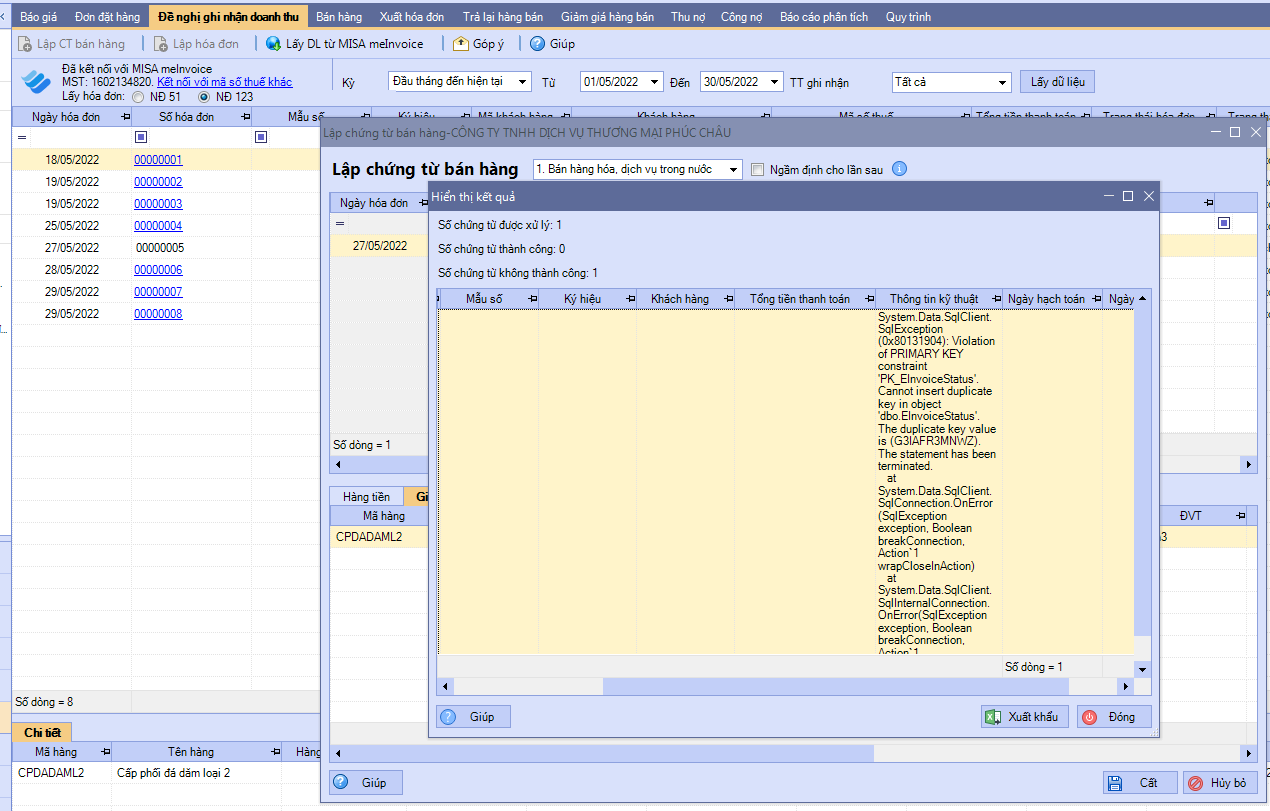Image resolution: width=1270 pixels, height=811 pixels.
Task: Enable Ngầm định cho lần sau checkbox
Action: [757, 169]
